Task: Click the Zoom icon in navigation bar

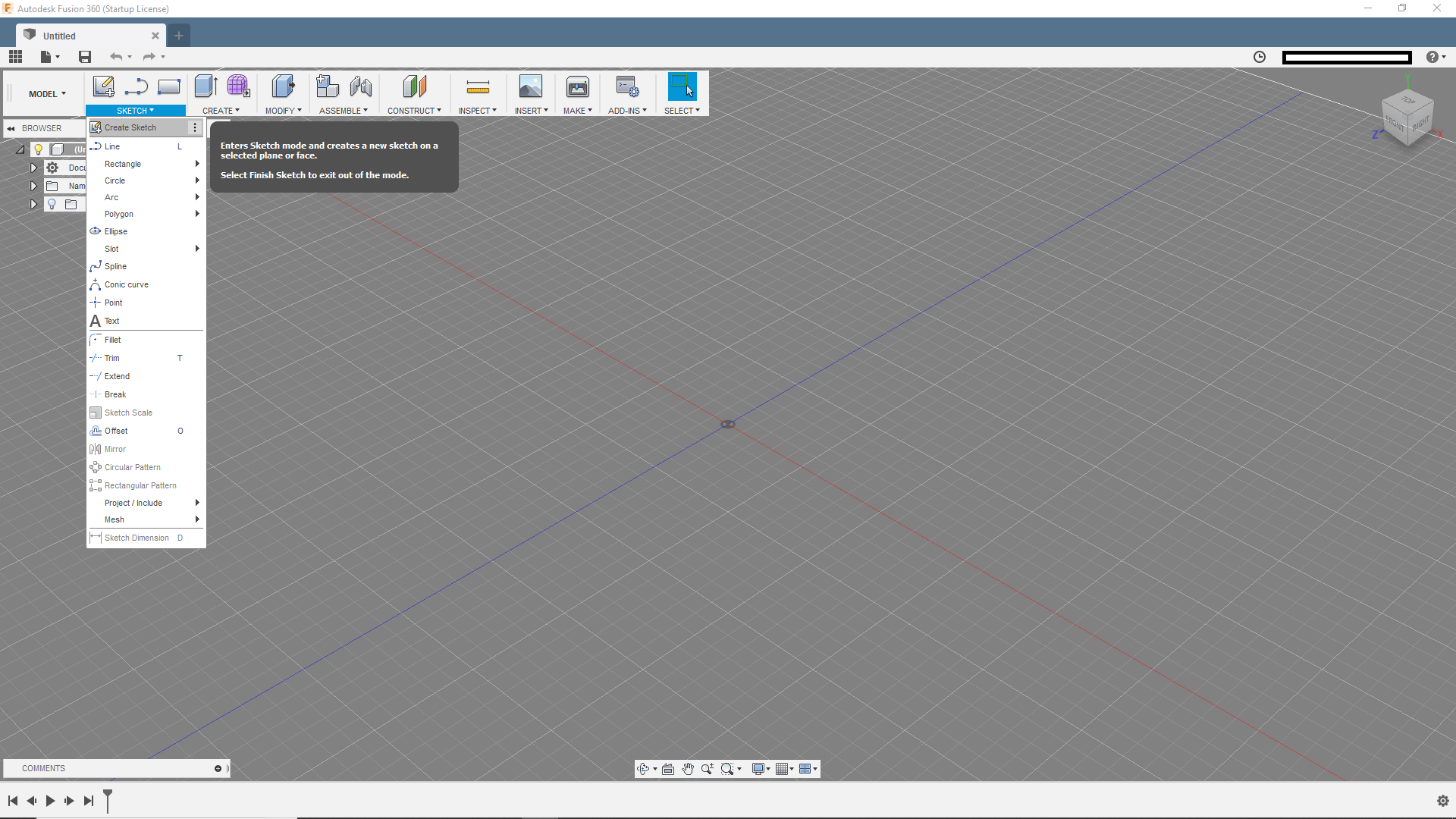Action: click(x=708, y=769)
